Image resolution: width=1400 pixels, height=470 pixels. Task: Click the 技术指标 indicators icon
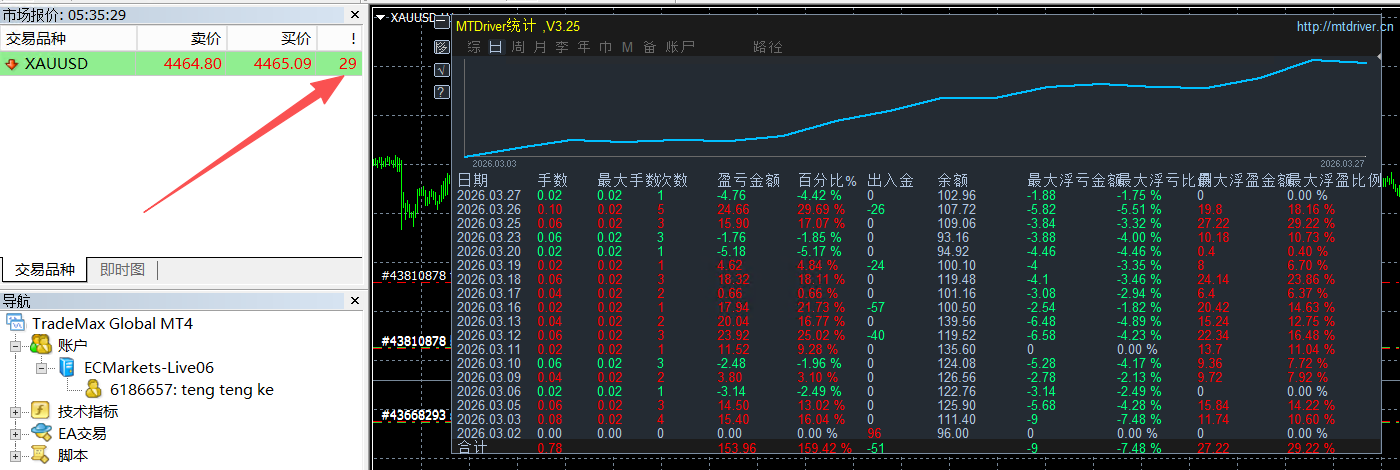pyautogui.click(x=40, y=411)
